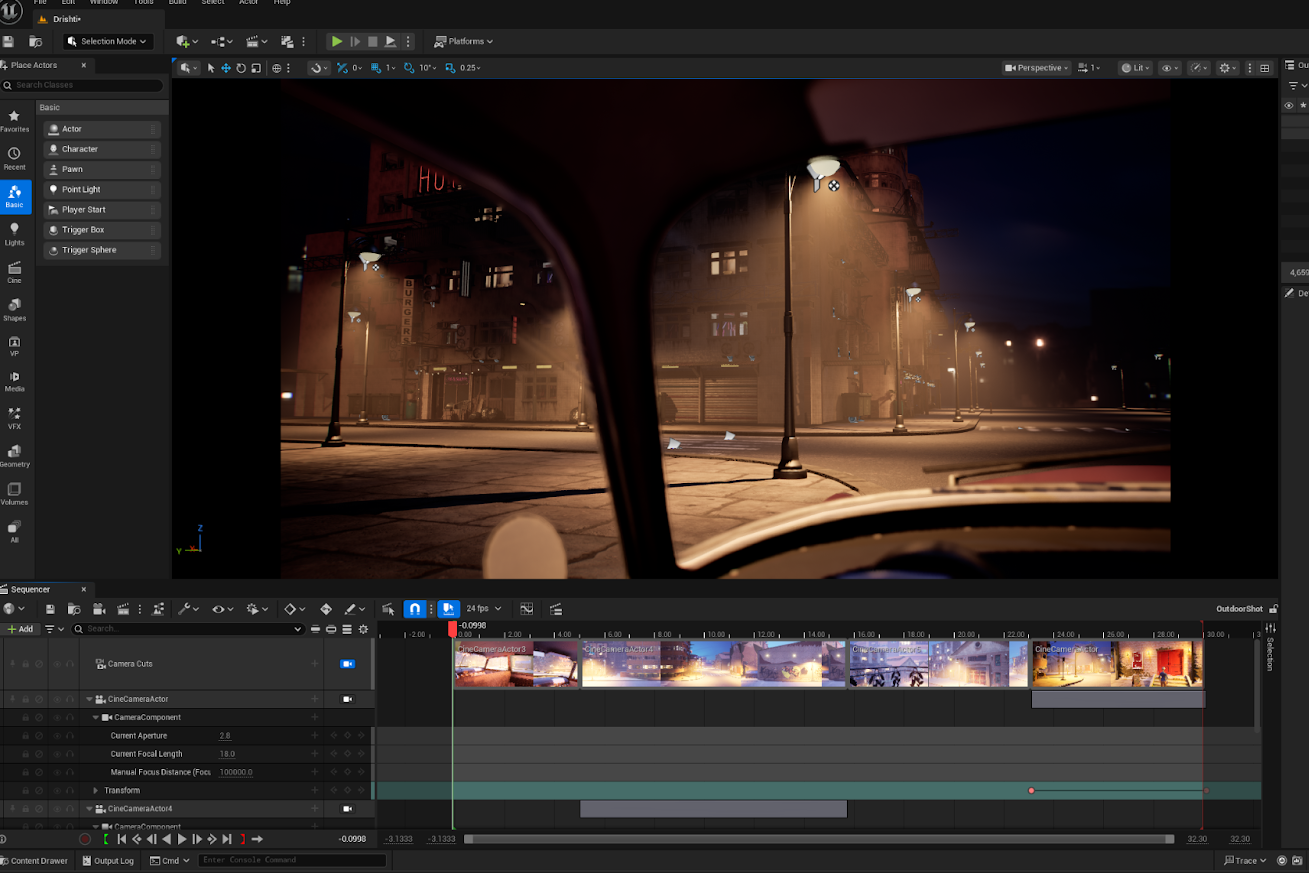Open the 24 fps frame rate dropdown
The height and width of the screenshot is (873, 1309).
[484, 609]
